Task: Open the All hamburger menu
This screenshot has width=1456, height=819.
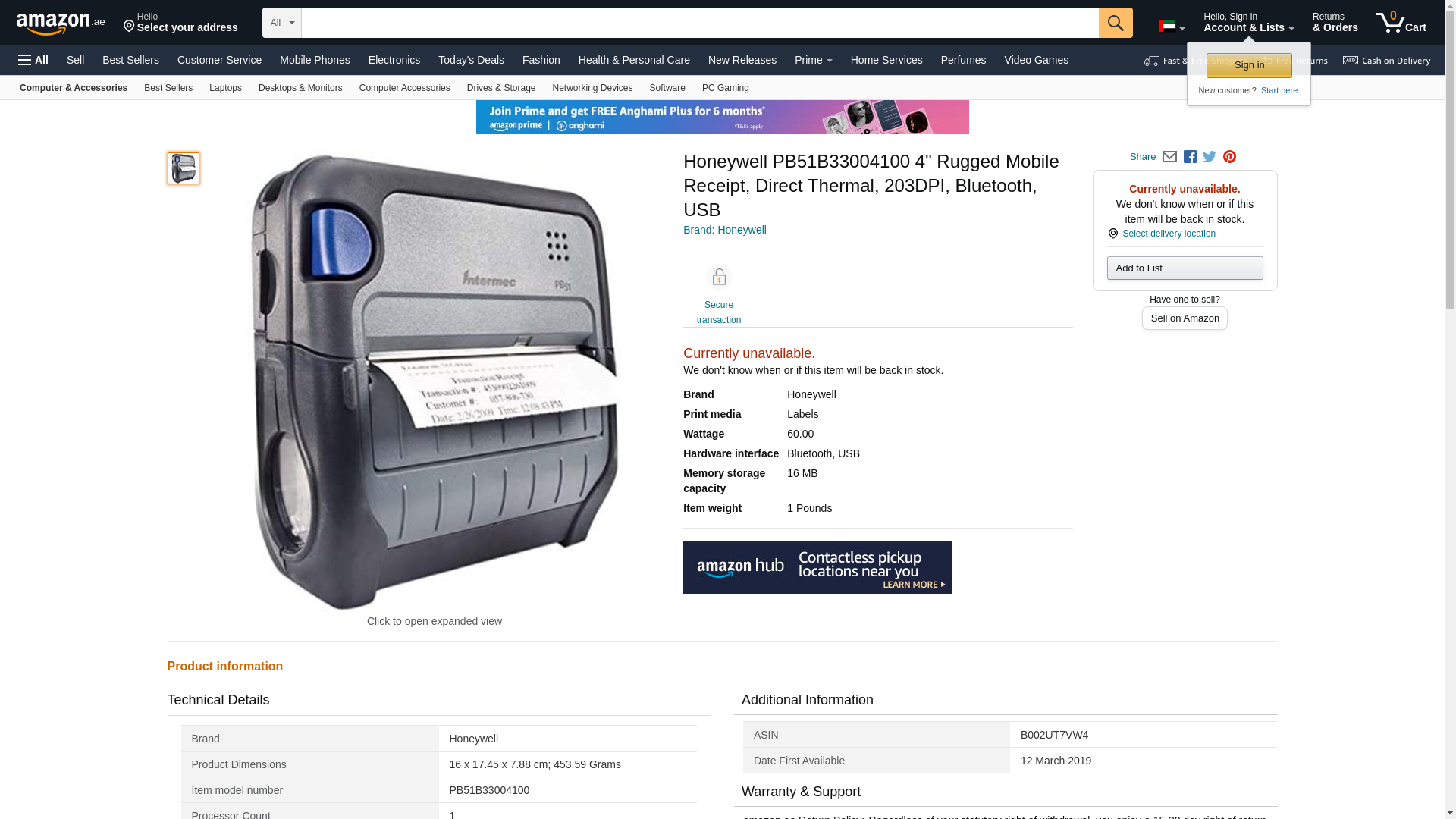Action: tap(33, 60)
